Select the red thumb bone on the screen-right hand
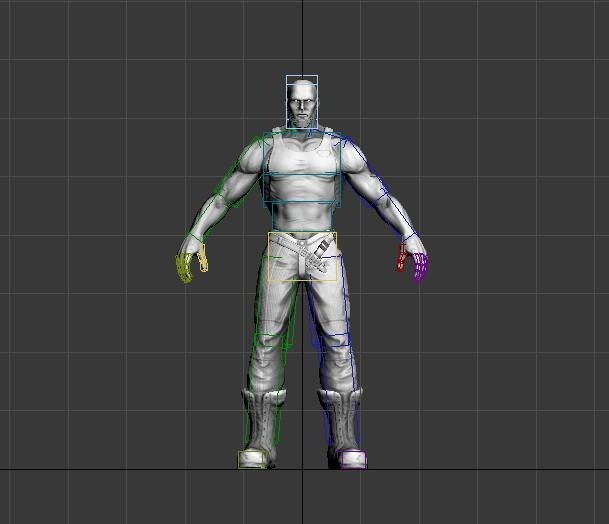 click(x=401, y=258)
